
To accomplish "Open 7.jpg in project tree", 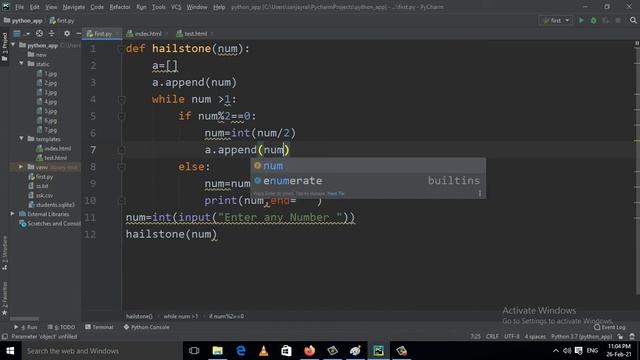I will point(47,130).
